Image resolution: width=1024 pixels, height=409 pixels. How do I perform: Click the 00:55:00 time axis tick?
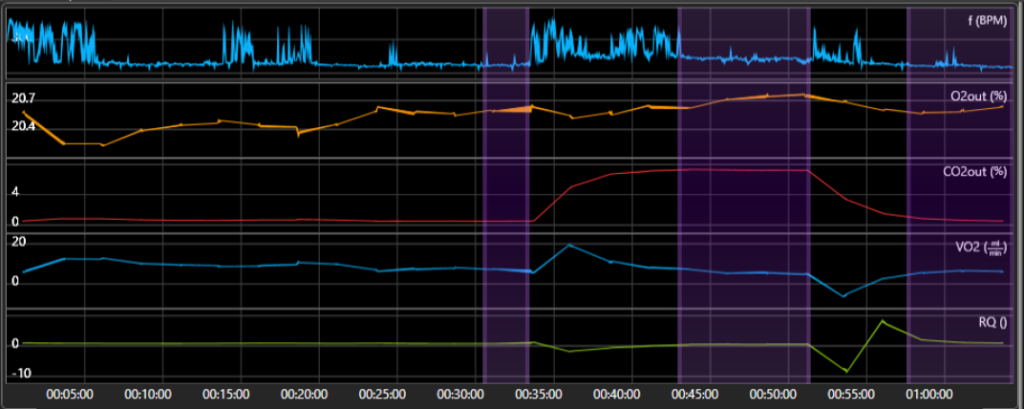coord(851,395)
